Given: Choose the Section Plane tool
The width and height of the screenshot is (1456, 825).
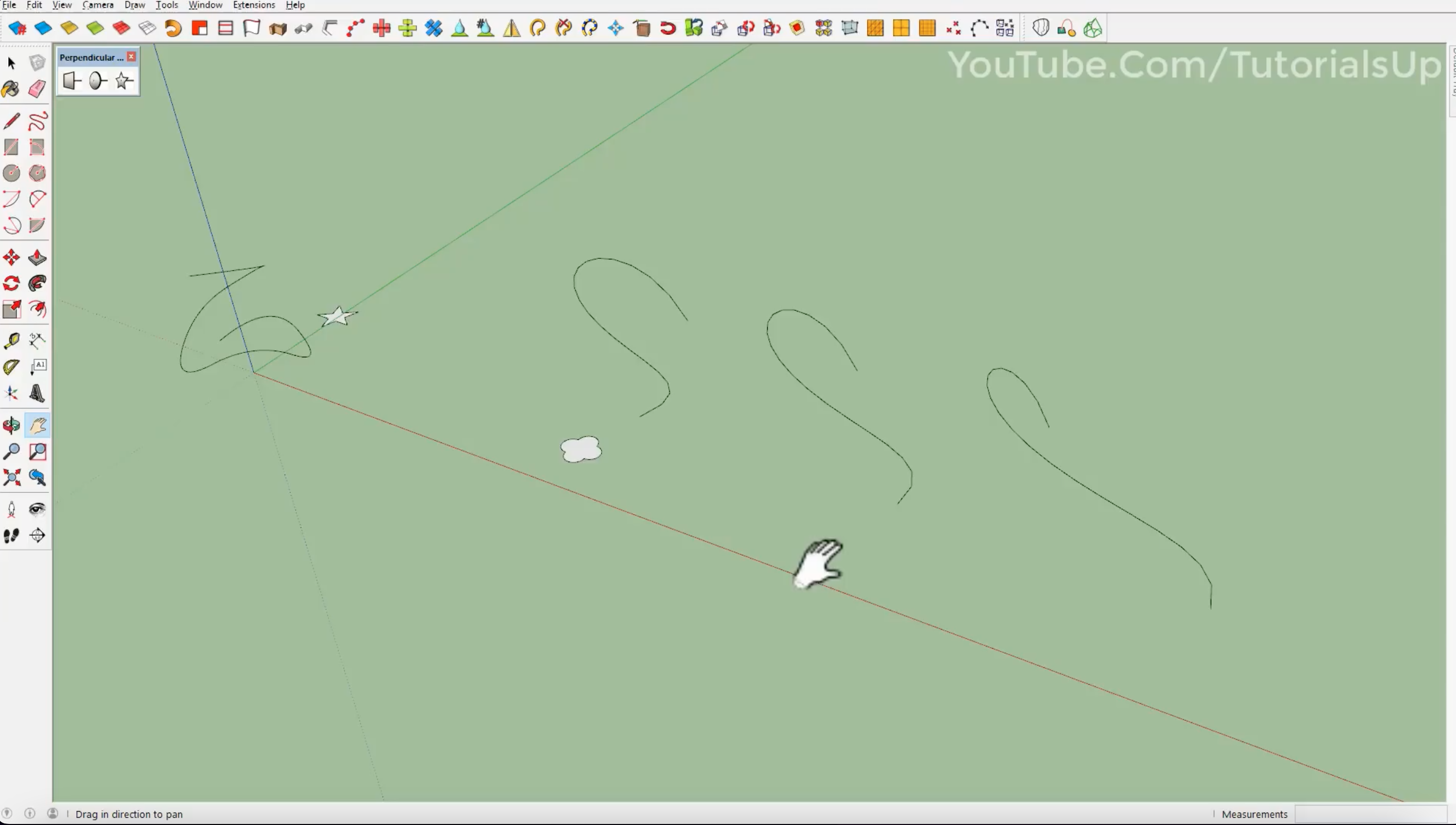Looking at the screenshot, I should coord(38,535).
